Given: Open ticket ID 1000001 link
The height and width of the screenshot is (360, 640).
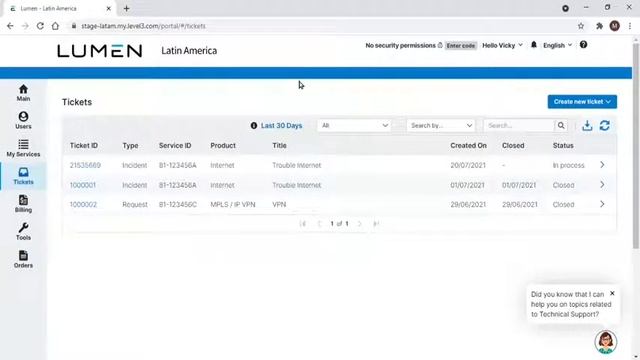Looking at the screenshot, I should coord(82,185).
